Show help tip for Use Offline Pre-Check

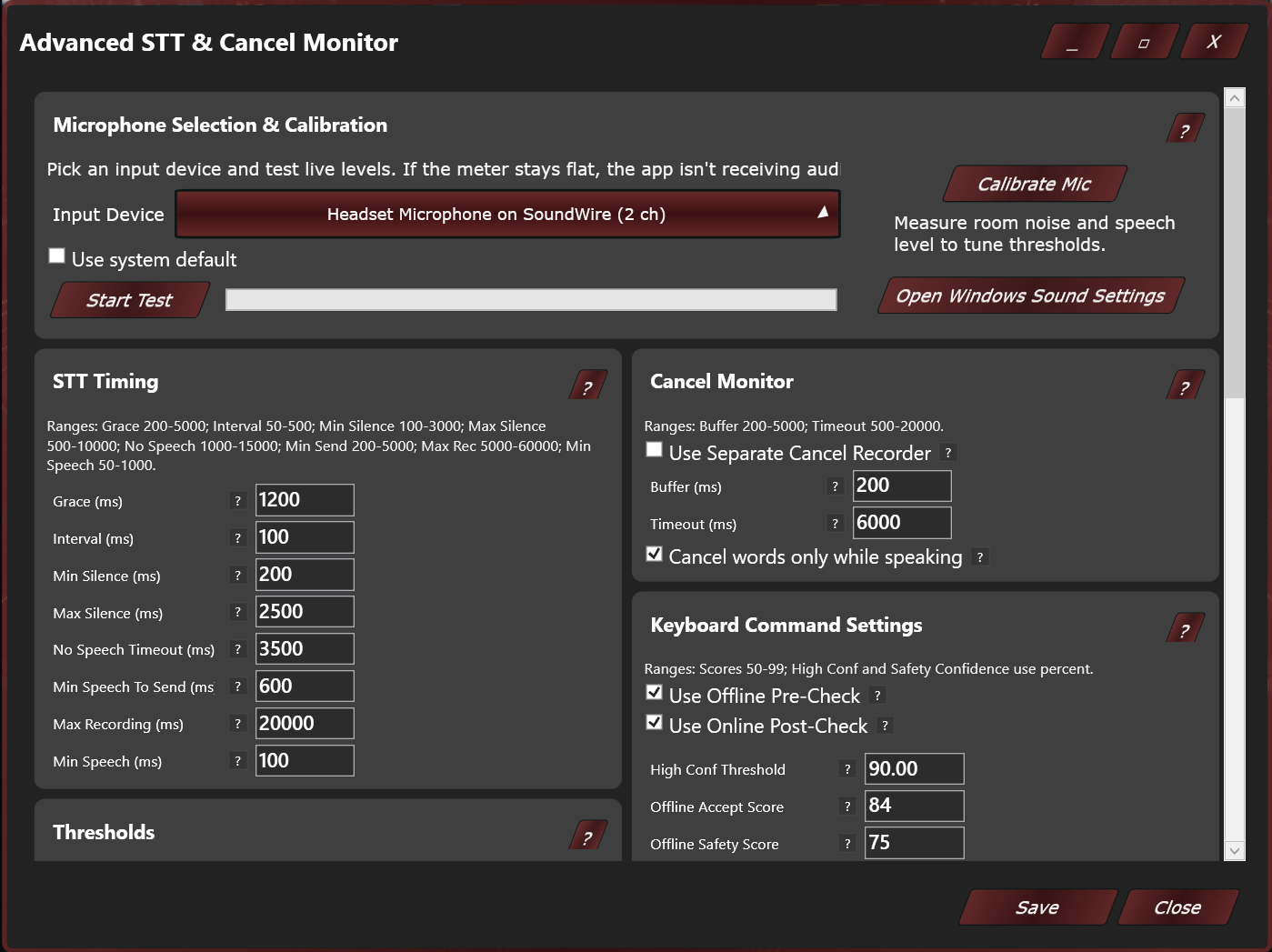pos(877,696)
